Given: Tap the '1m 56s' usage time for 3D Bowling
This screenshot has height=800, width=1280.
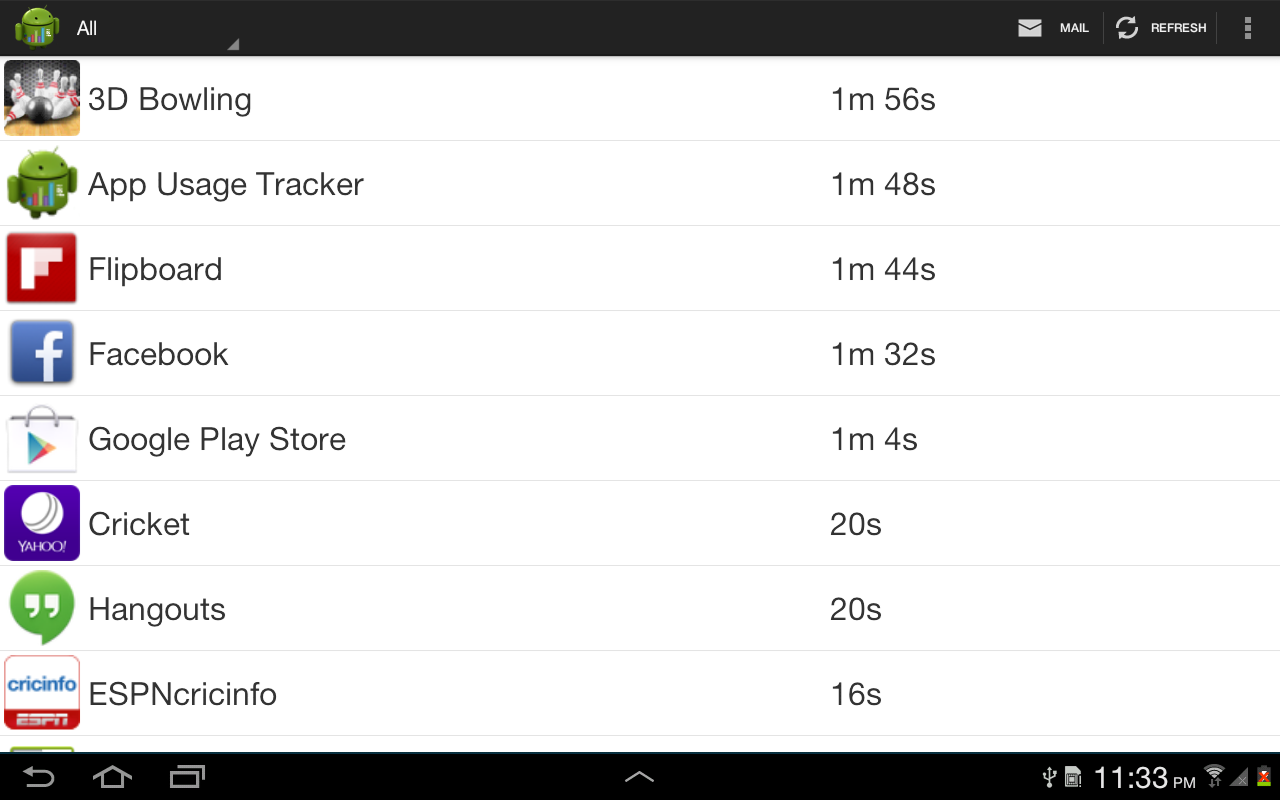Looking at the screenshot, I should click(883, 98).
